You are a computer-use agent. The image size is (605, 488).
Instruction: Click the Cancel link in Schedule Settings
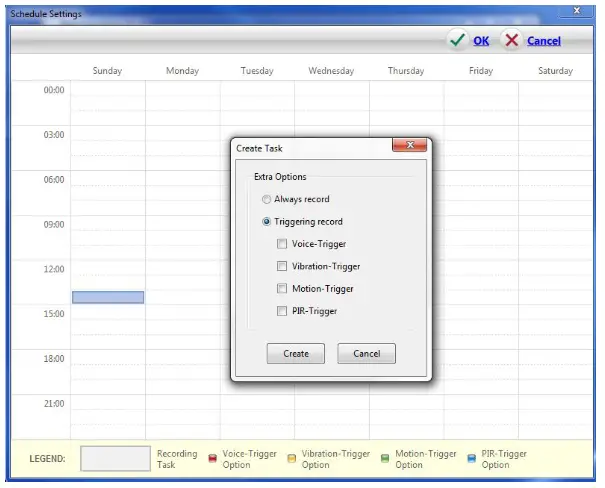click(544, 41)
